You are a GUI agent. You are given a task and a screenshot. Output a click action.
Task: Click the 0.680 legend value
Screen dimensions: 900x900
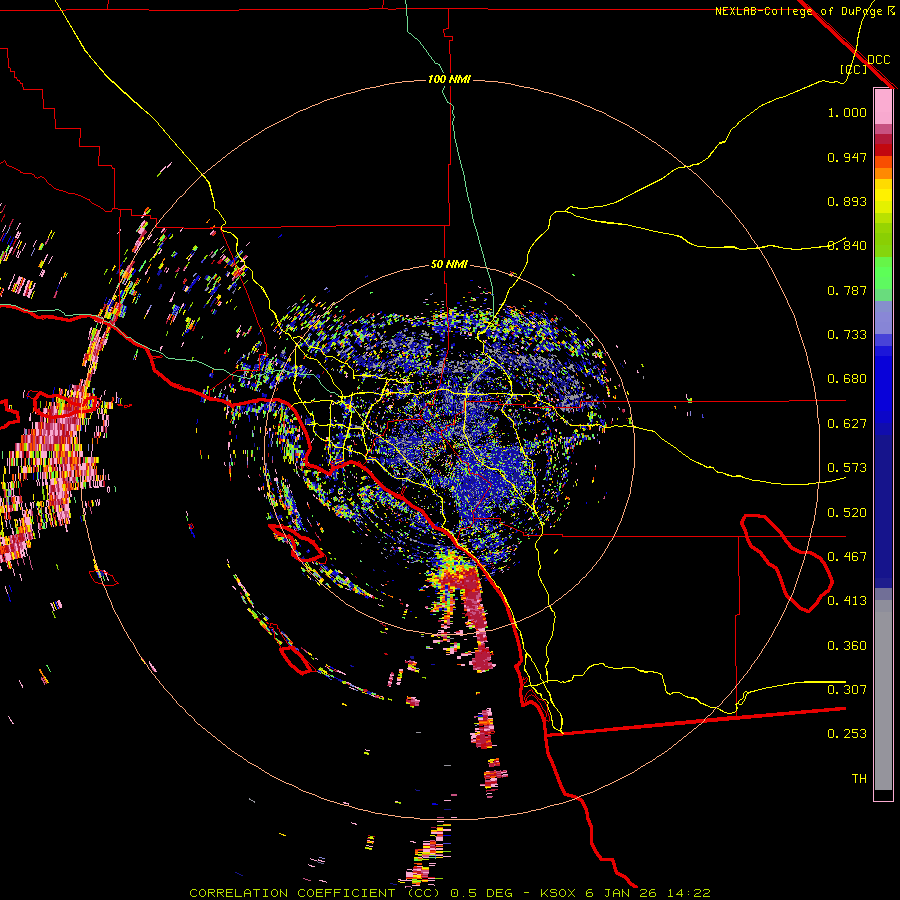point(847,379)
